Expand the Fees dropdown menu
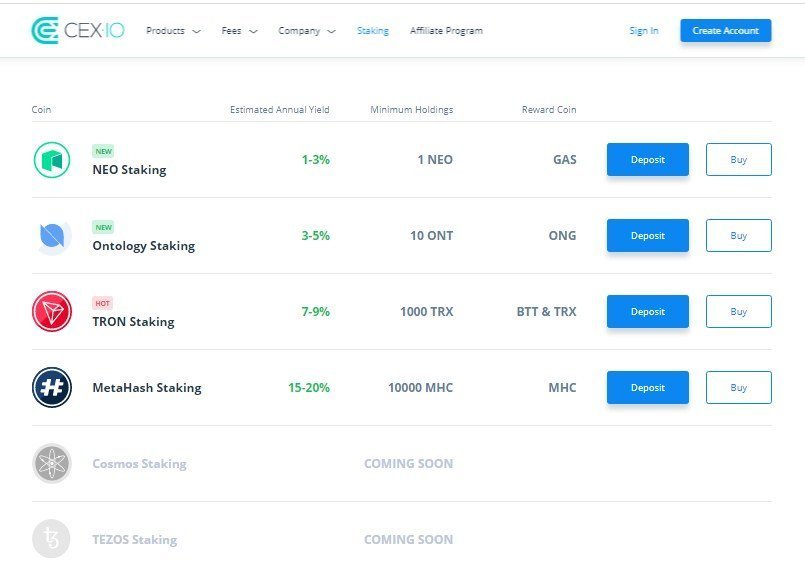The width and height of the screenshot is (805, 569). (x=239, y=31)
